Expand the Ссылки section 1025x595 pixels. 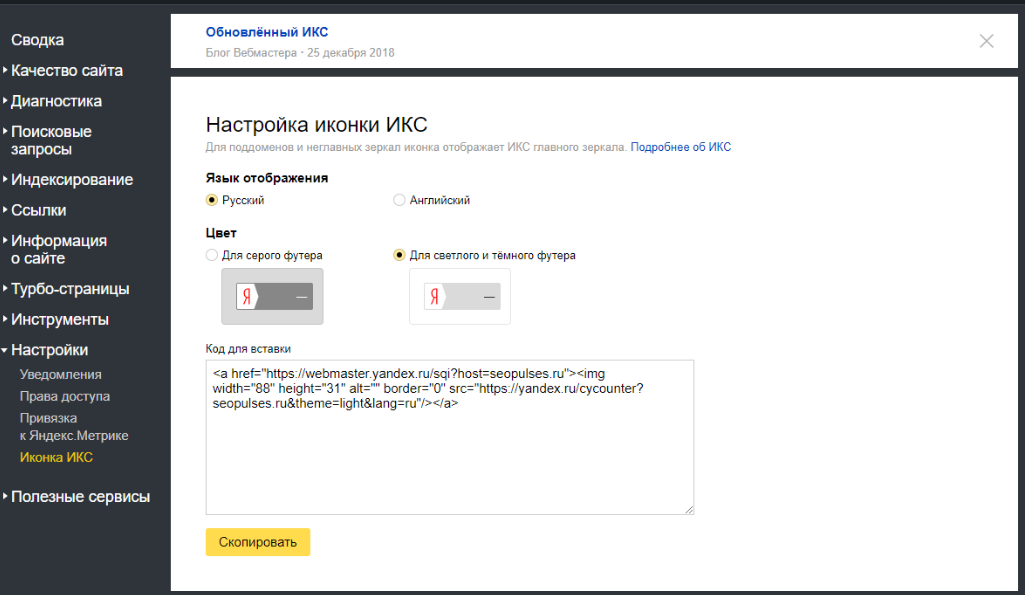pos(39,211)
